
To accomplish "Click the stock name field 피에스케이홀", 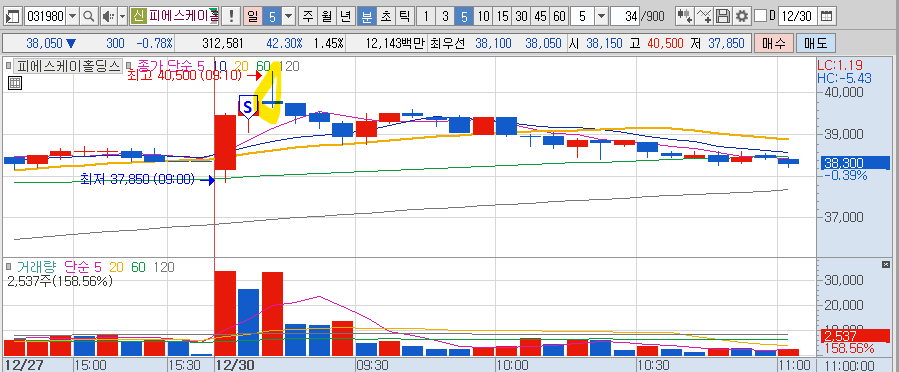I will pos(183,16).
